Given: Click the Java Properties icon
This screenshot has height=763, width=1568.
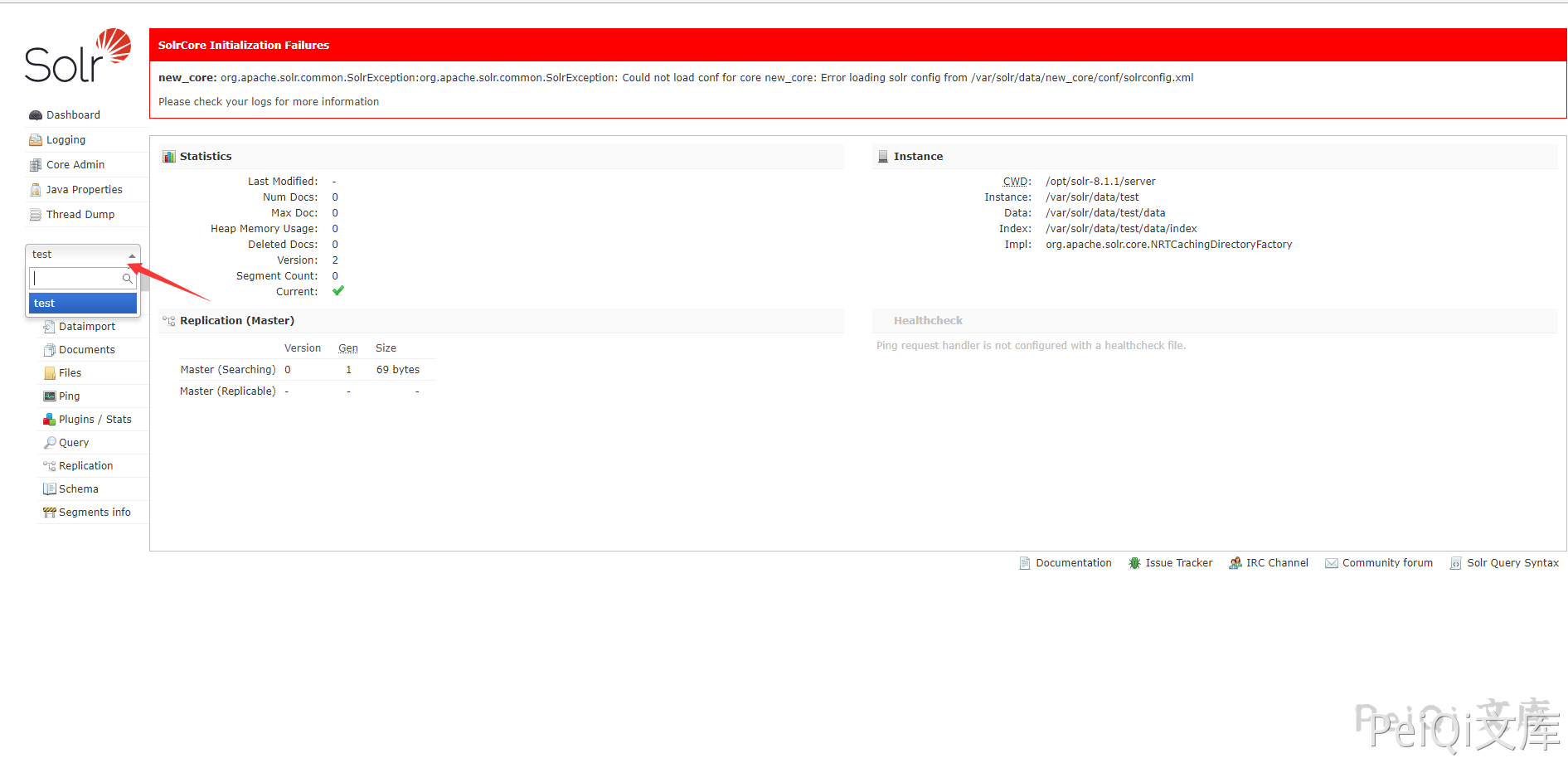Looking at the screenshot, I should [36, 190].
